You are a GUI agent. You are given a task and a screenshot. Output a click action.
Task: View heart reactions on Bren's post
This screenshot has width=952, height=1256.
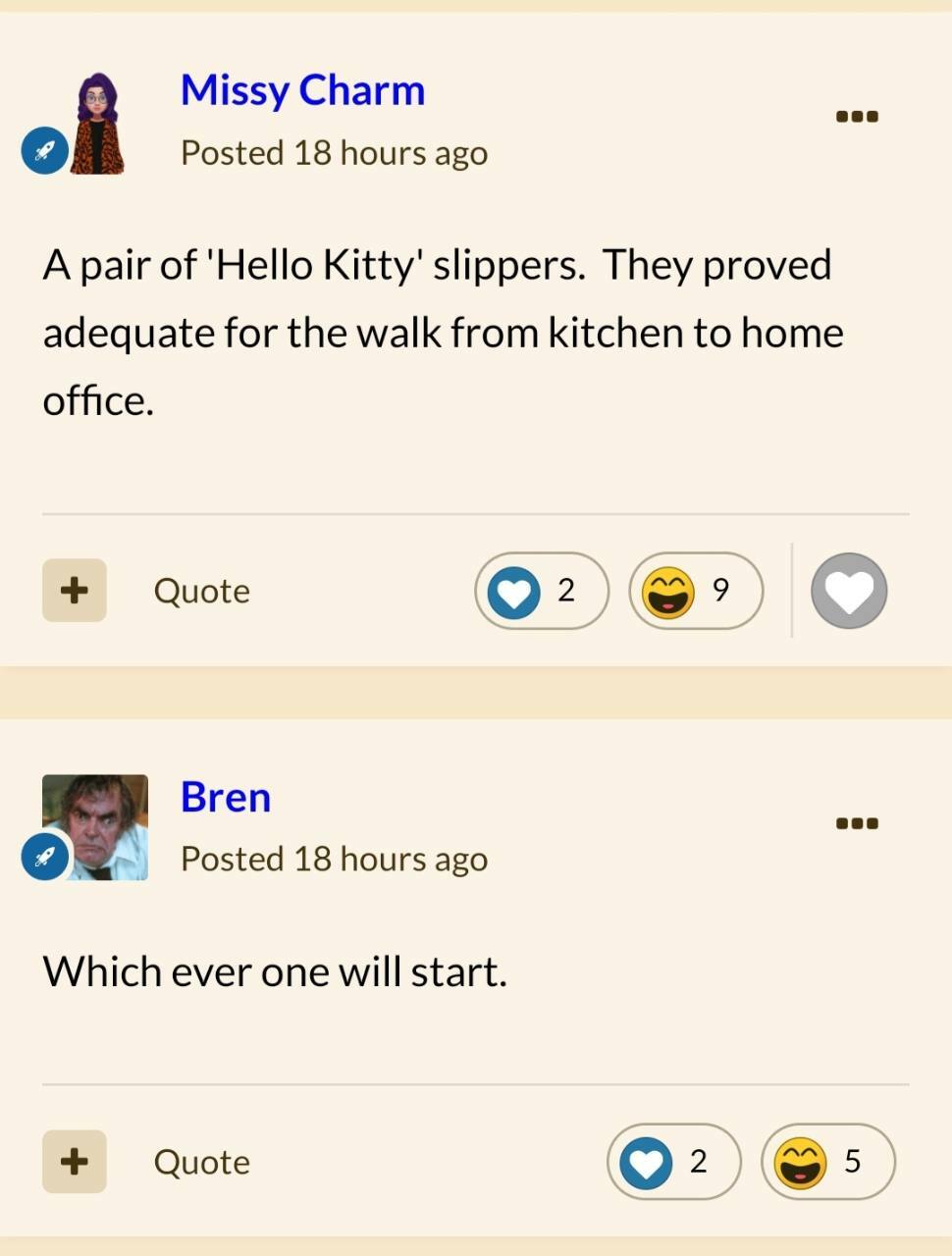673,1162
